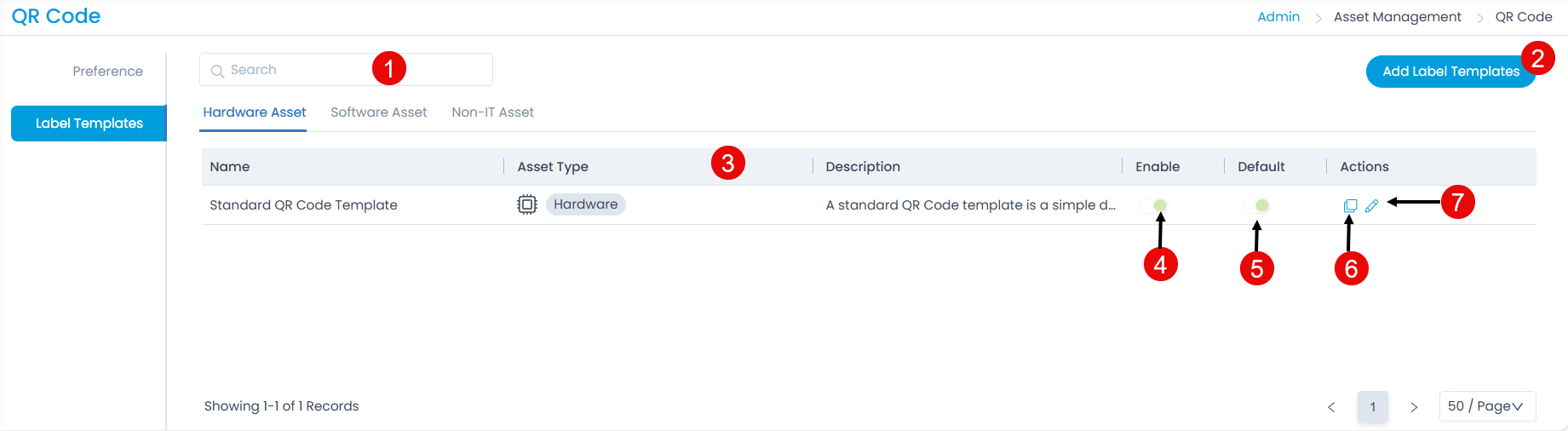Viewport: 1568px width, 431px height.
Task: Select page number 1
Action: (1372, 407)
